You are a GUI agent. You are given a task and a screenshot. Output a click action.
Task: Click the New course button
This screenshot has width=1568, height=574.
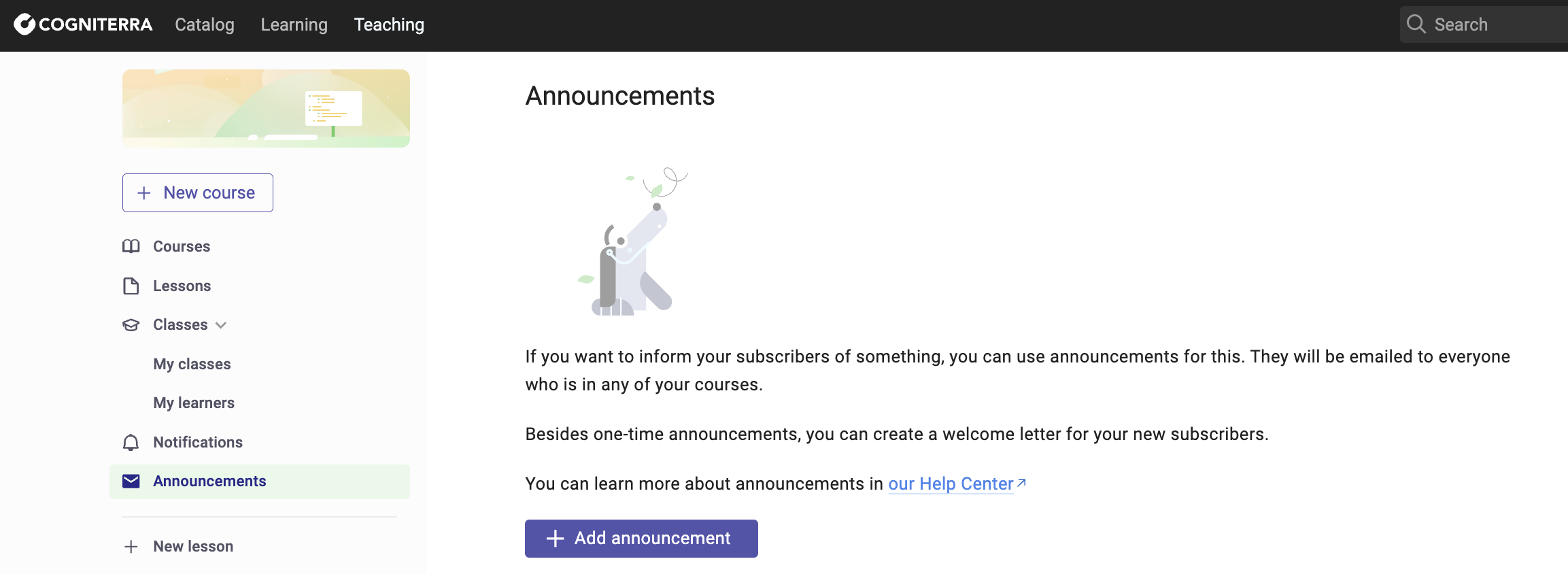[197, 192]
